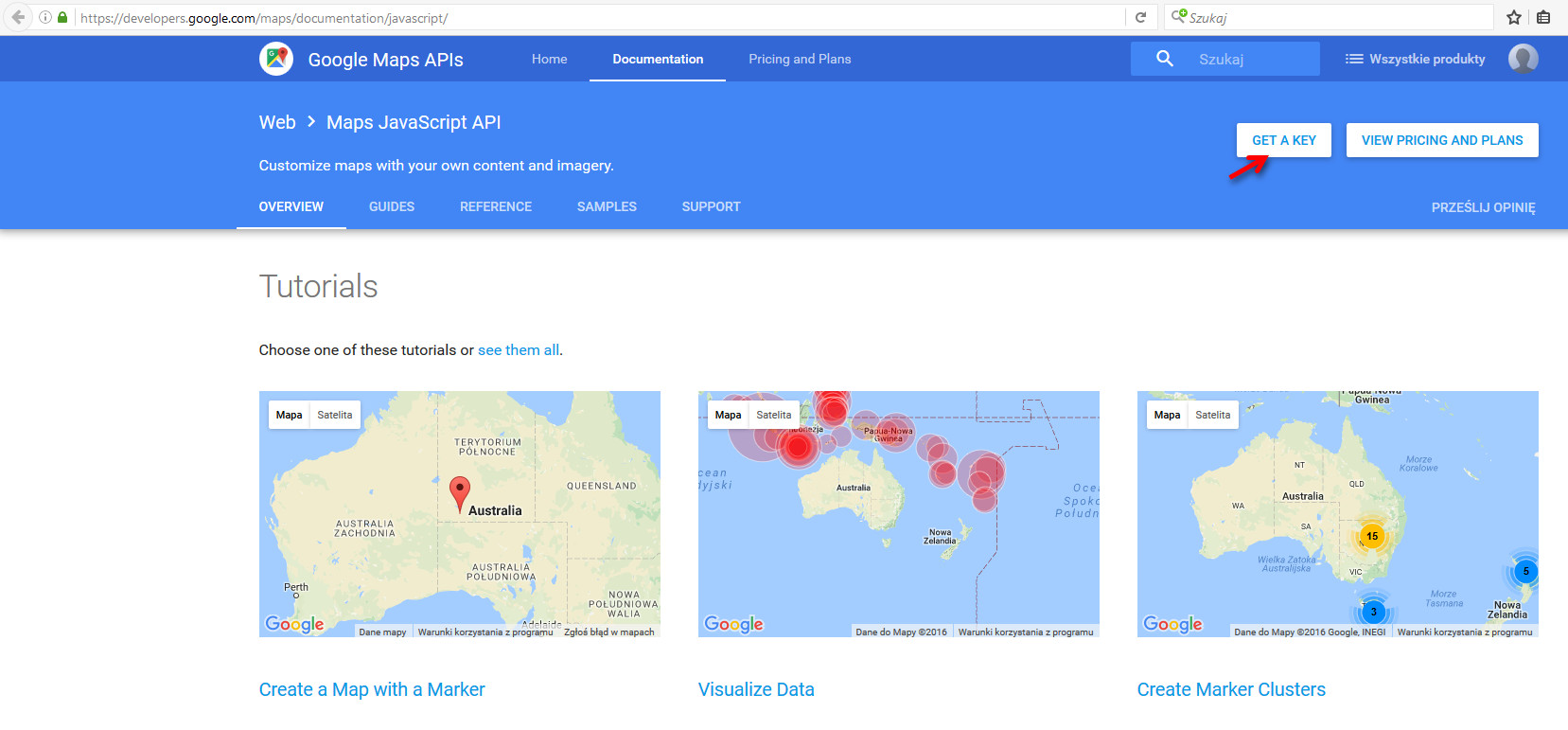Switch first map to Satelita view
Image resolution: width=1568 pixels, height=730 pixels.
click(335, 415)
